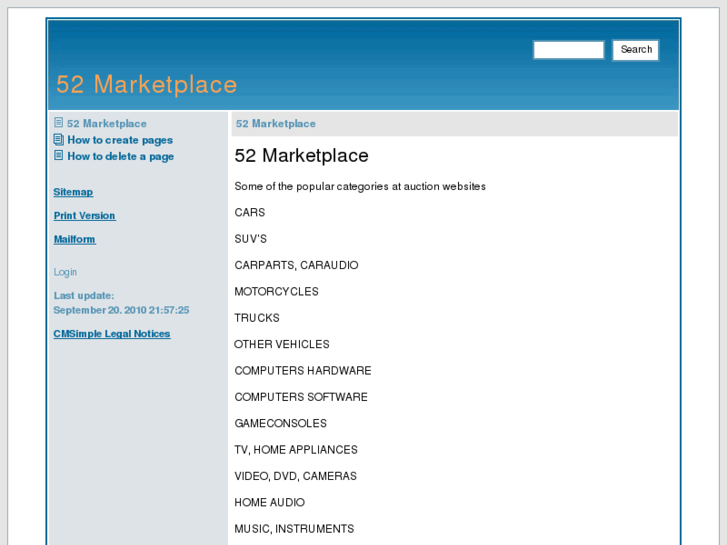Screen dimensions: 727x545
Task: Open the Sitemap link
Action: tap(73, 192)
